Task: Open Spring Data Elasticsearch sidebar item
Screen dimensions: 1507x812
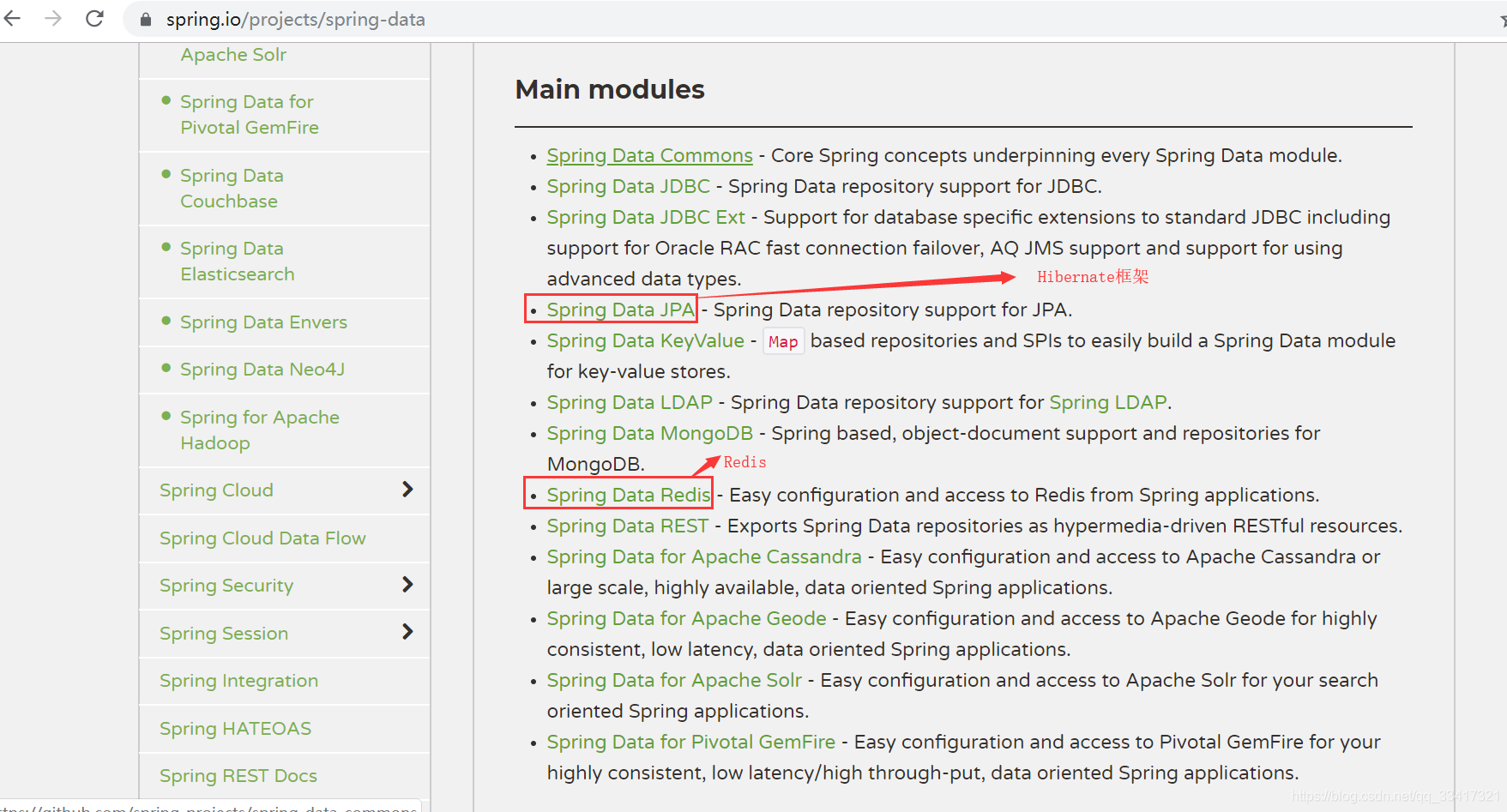Action: click(x=238, y=261)
